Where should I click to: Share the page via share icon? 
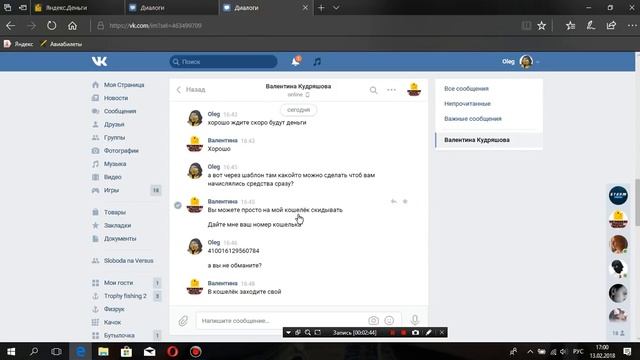click(611, 26)
